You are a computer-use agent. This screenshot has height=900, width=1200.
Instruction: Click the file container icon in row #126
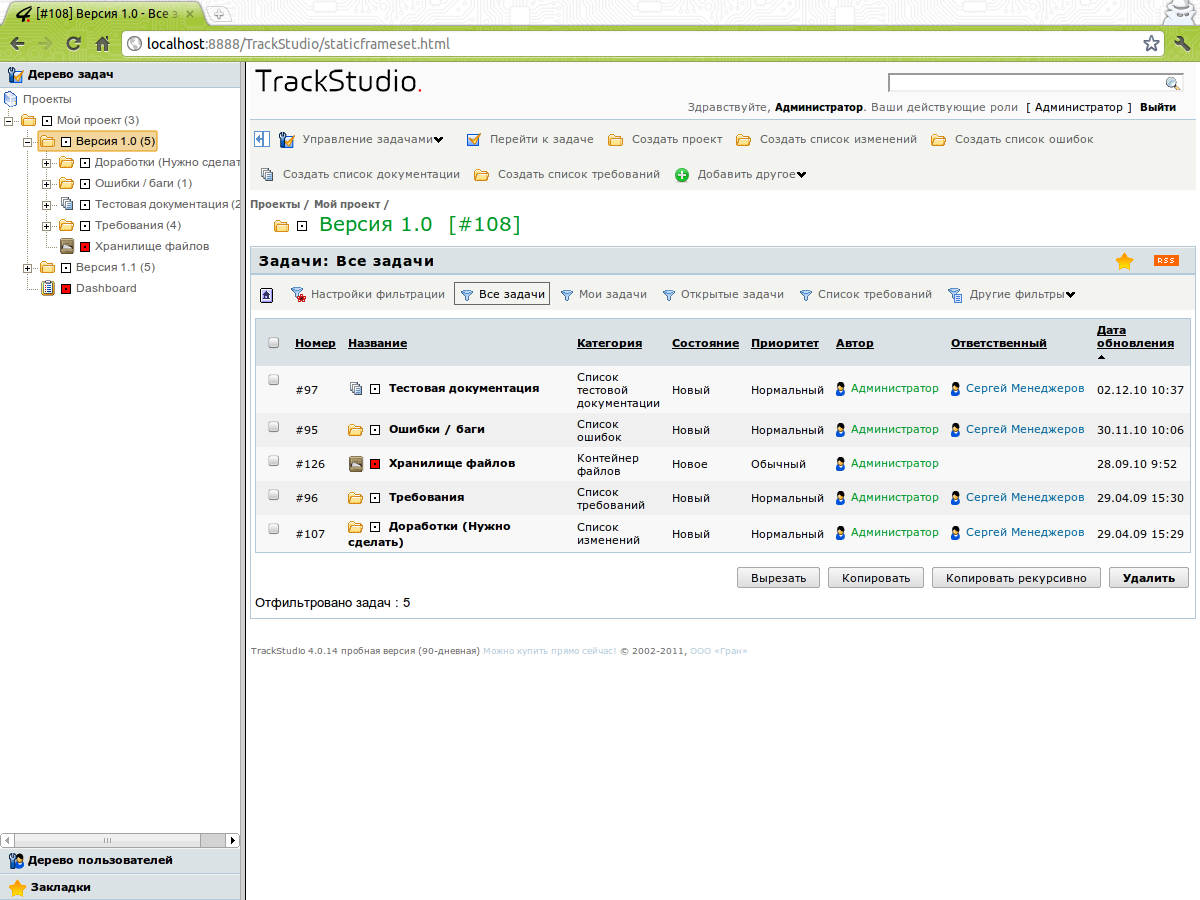click(355, 464)
